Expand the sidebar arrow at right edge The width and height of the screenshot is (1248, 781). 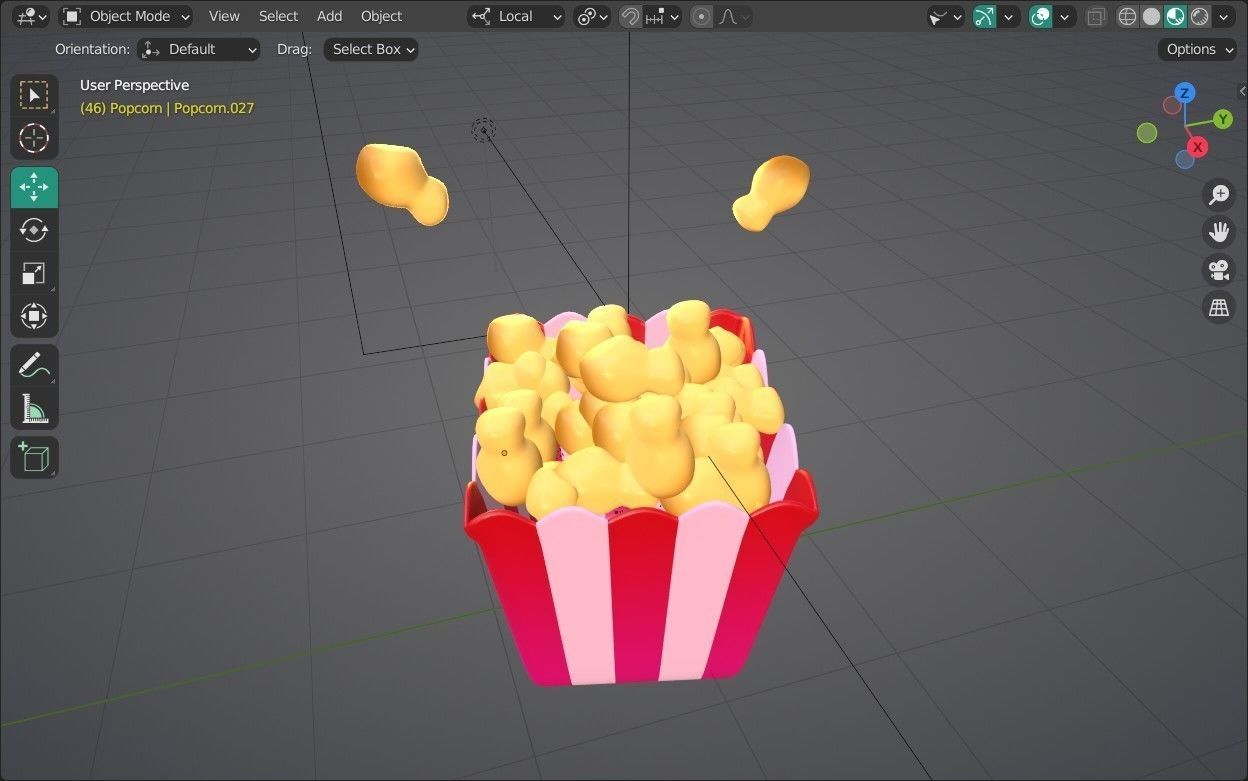tap(1241, 90)
